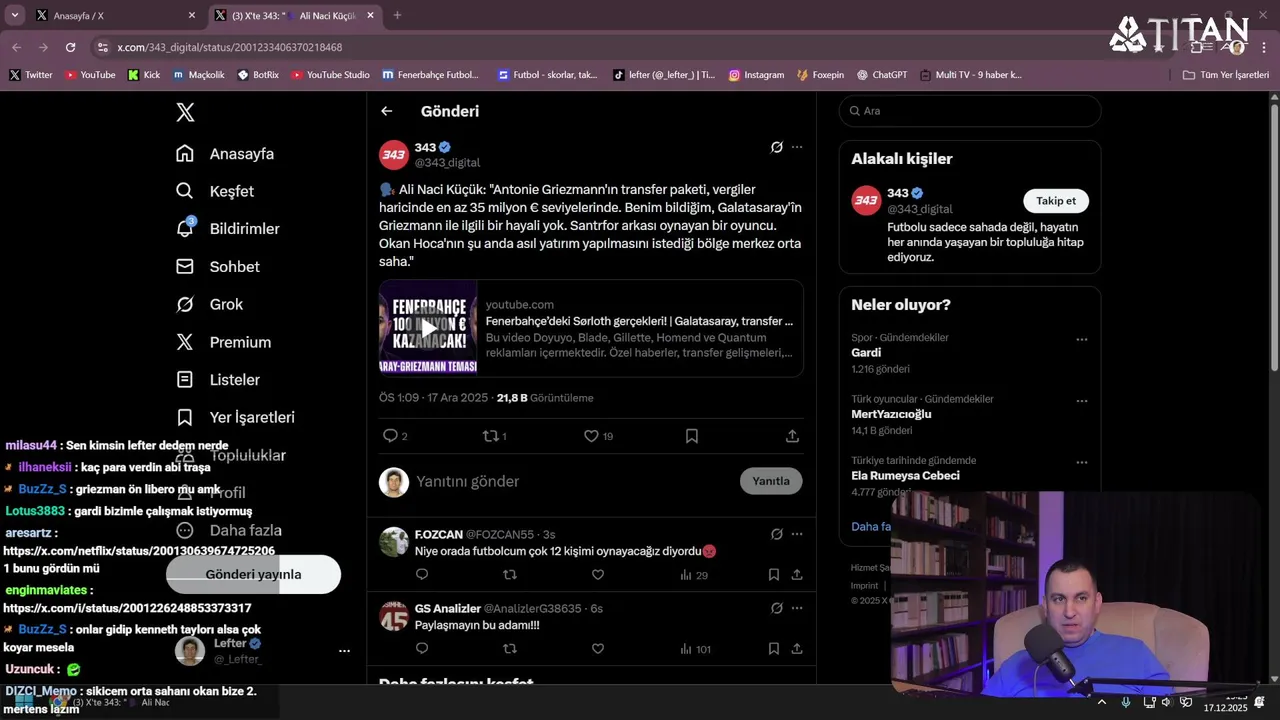Open the Ela Rumeysa Cebeci trend
The height and width of the screenshot is (720, 1280).
[905, 476]
